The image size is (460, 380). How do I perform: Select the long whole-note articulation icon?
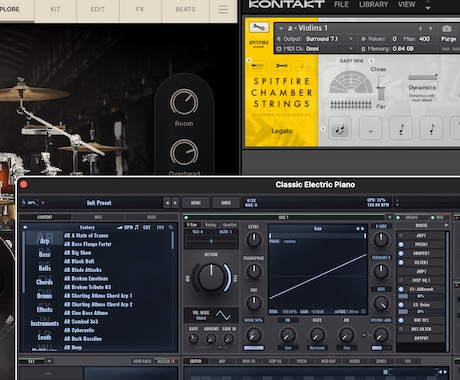(370, 128)
